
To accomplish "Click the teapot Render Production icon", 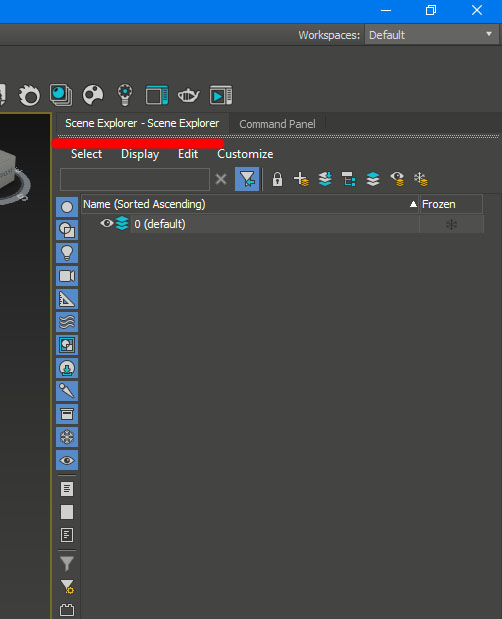I will coord(188,95).
